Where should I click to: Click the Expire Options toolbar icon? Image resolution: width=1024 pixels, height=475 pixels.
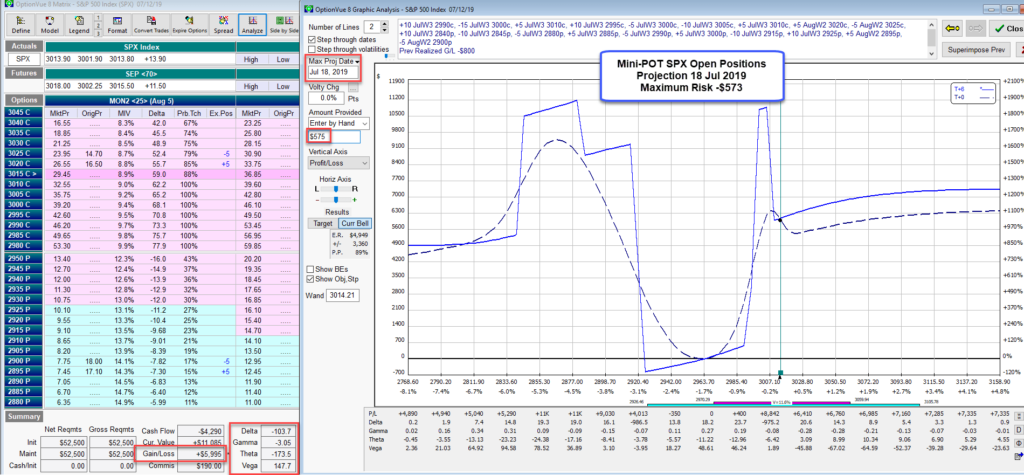tap(191, 24)
